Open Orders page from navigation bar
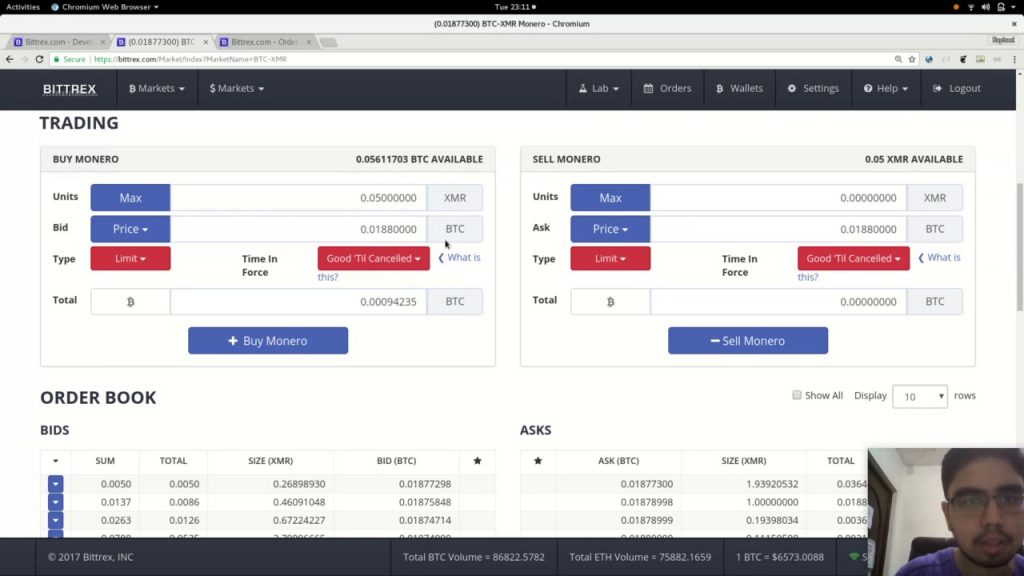This screenshot has height=576, width=1024. point(667,88)
